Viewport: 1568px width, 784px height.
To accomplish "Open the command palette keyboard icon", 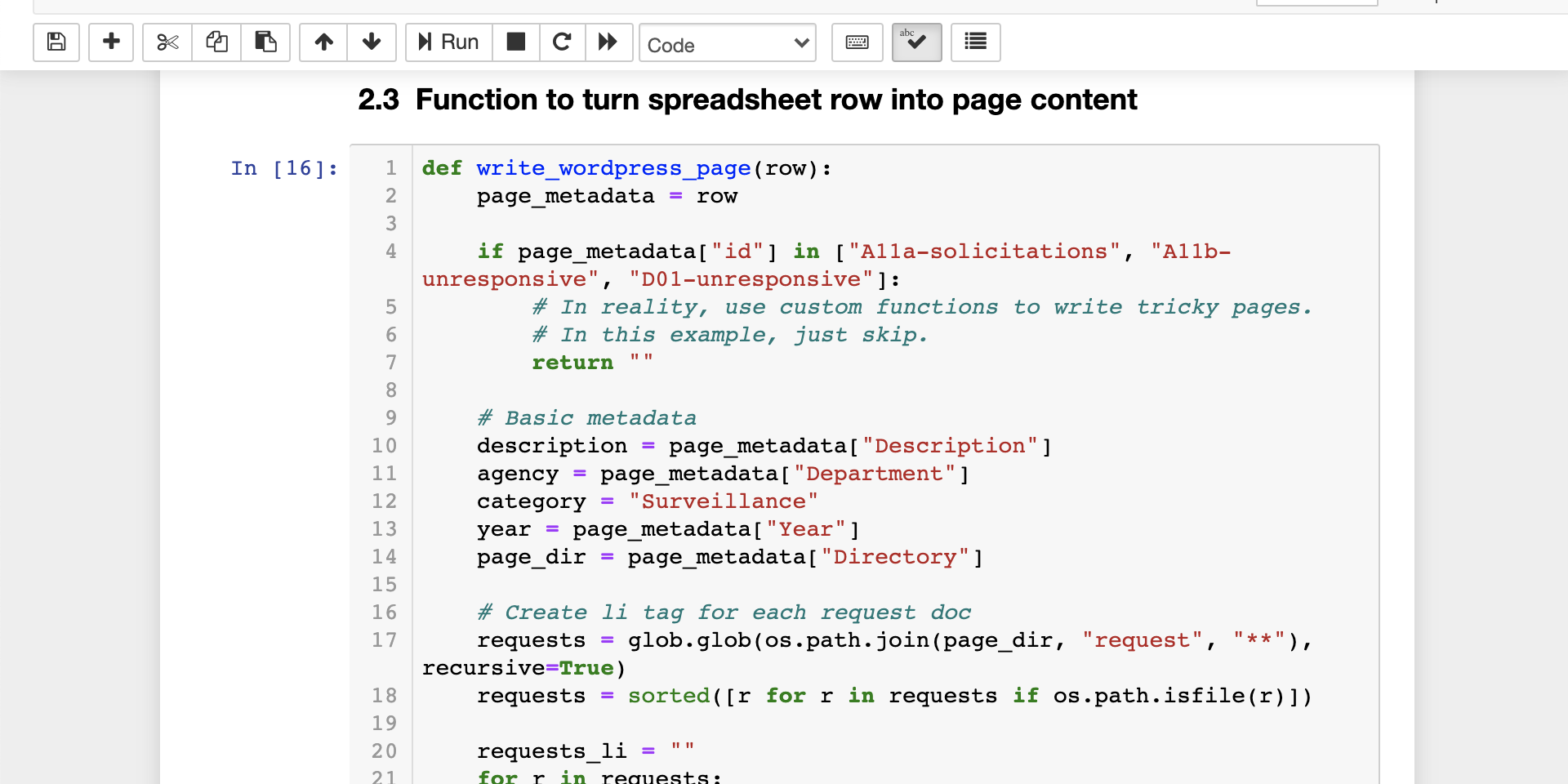I will pos(857,42).
